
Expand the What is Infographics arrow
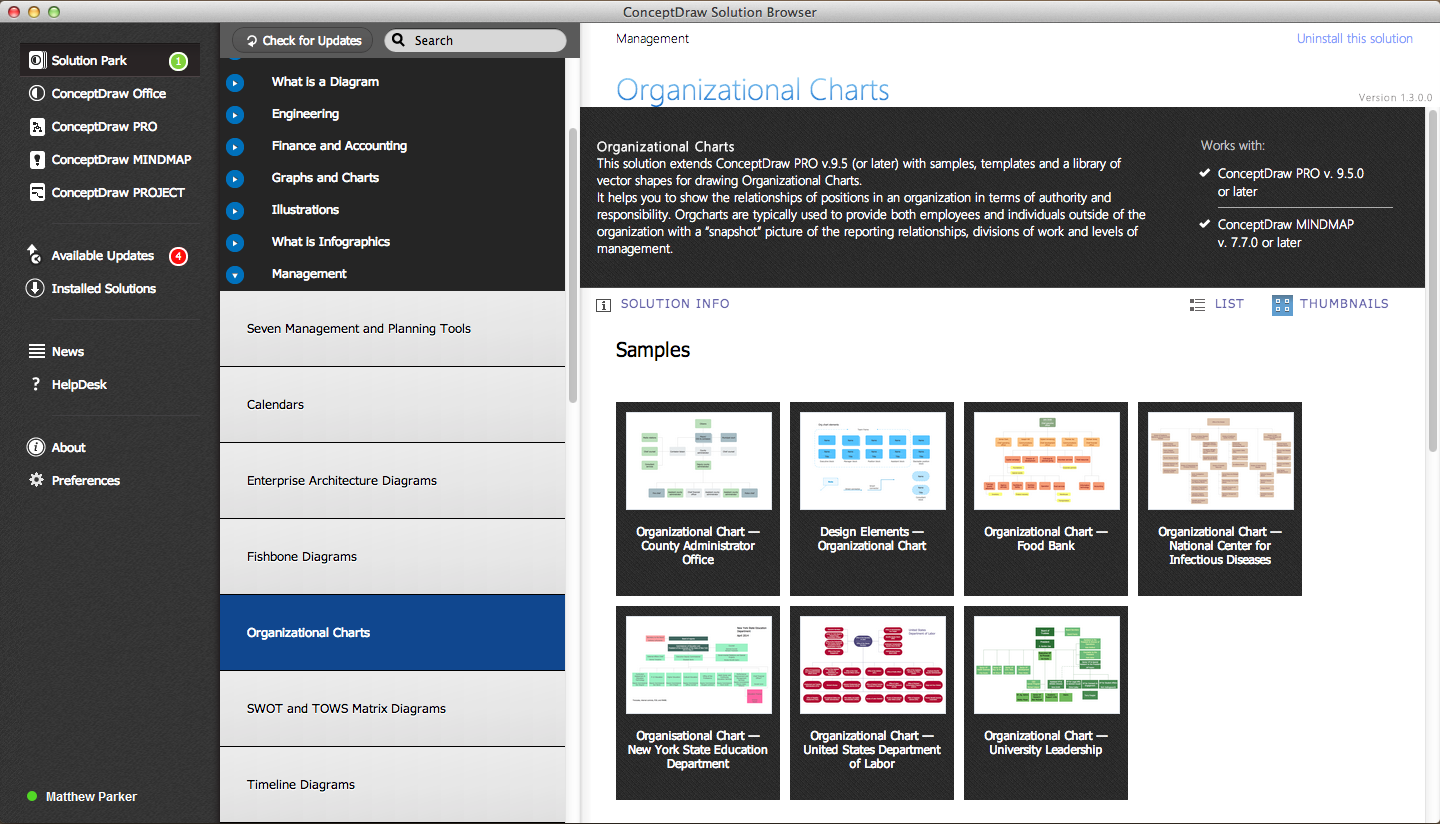point(235,243)
